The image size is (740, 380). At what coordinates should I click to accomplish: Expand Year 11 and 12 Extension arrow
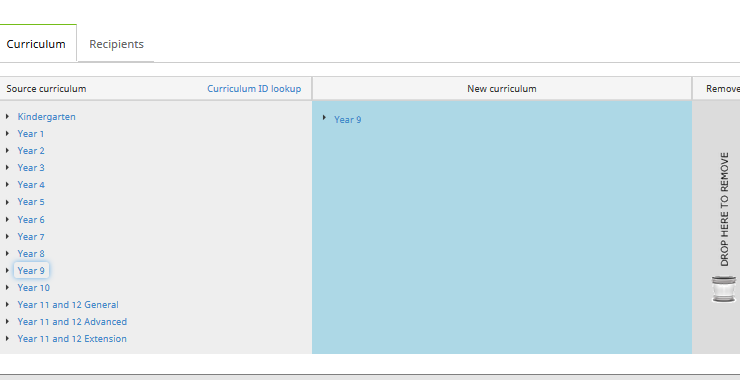click(8, 338)
